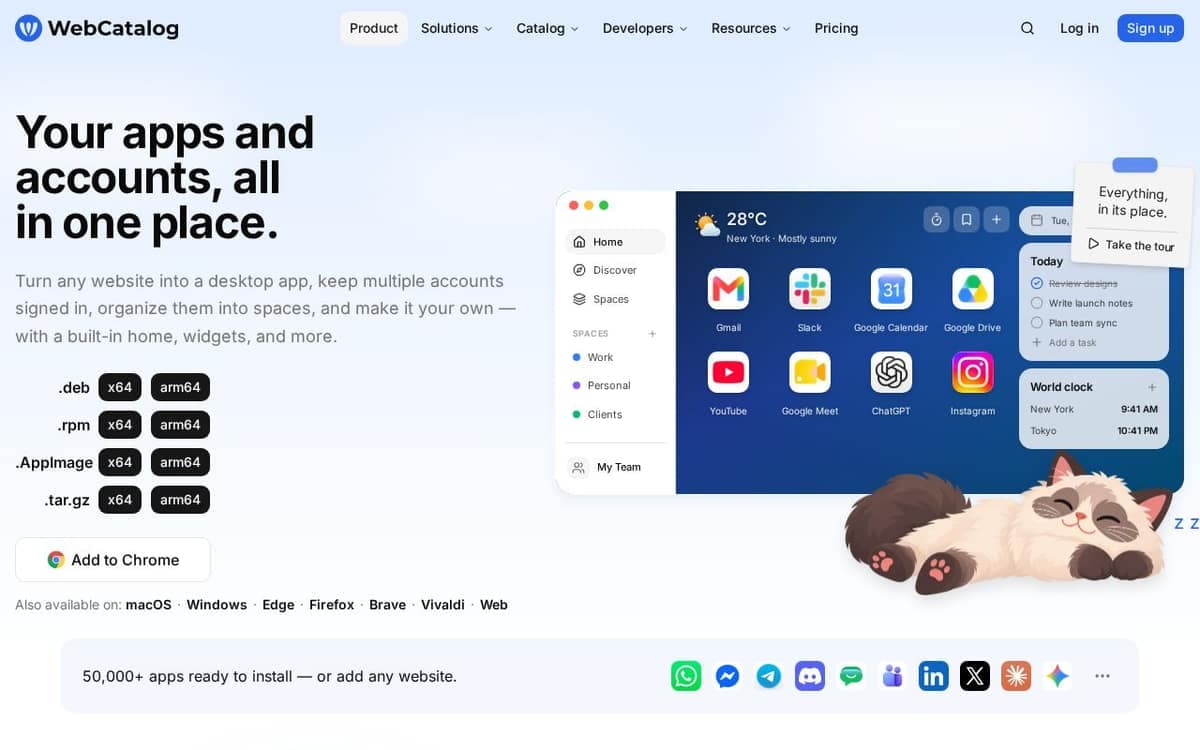Click the Log in link
1200x750 pixels.
1079,28
